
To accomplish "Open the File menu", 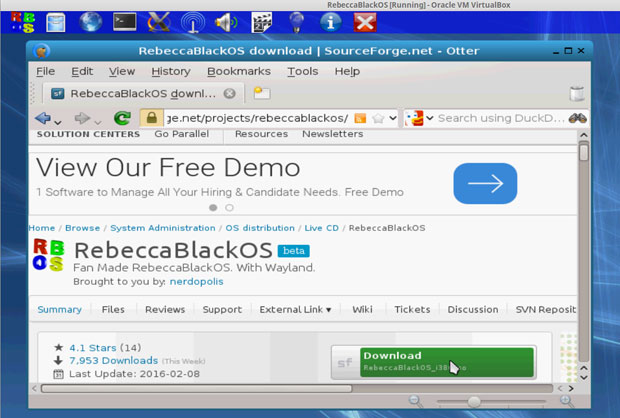I will tap(45, 71).
